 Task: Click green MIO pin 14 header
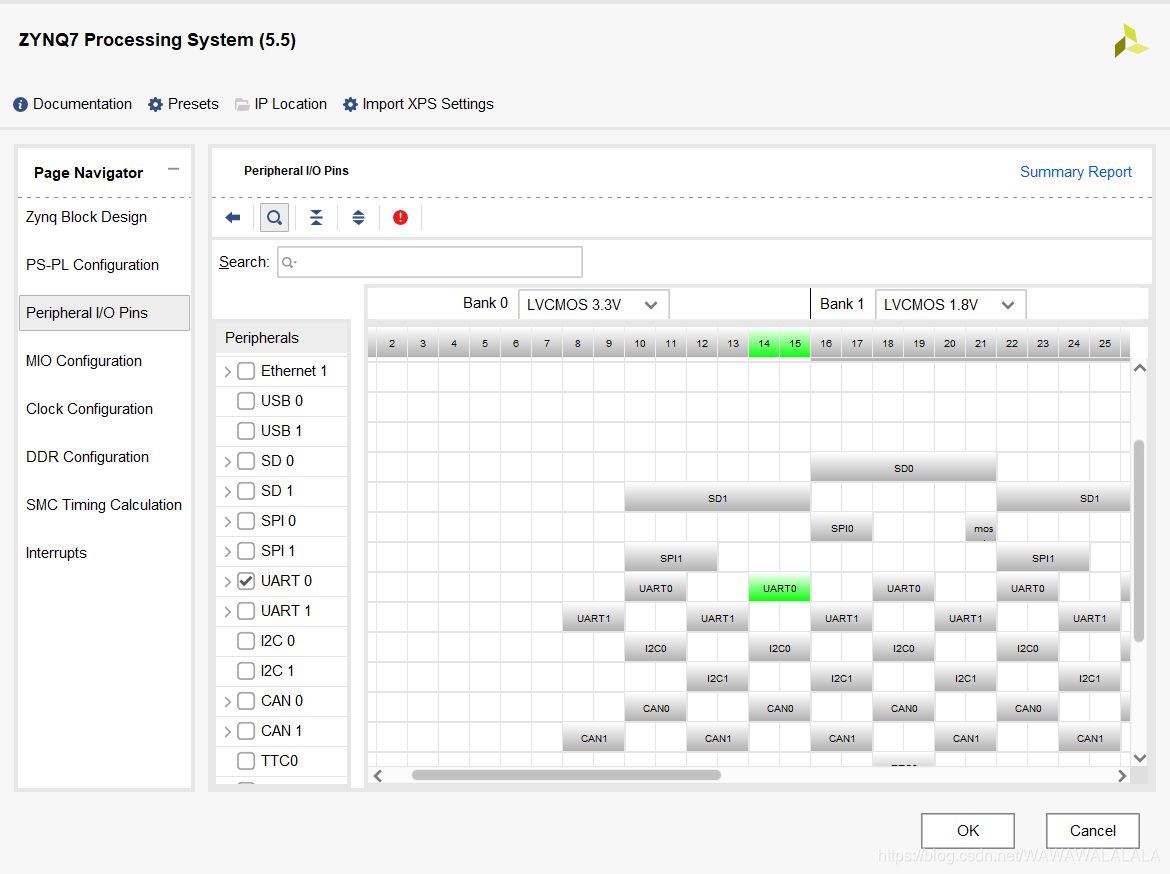coord(764,343)
